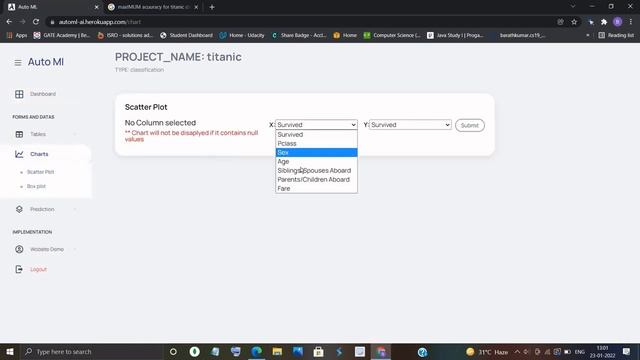The height and width of the screenshot is (360, 640).
Task: Submit the scatter plot columns
Action: click(470, 125)
